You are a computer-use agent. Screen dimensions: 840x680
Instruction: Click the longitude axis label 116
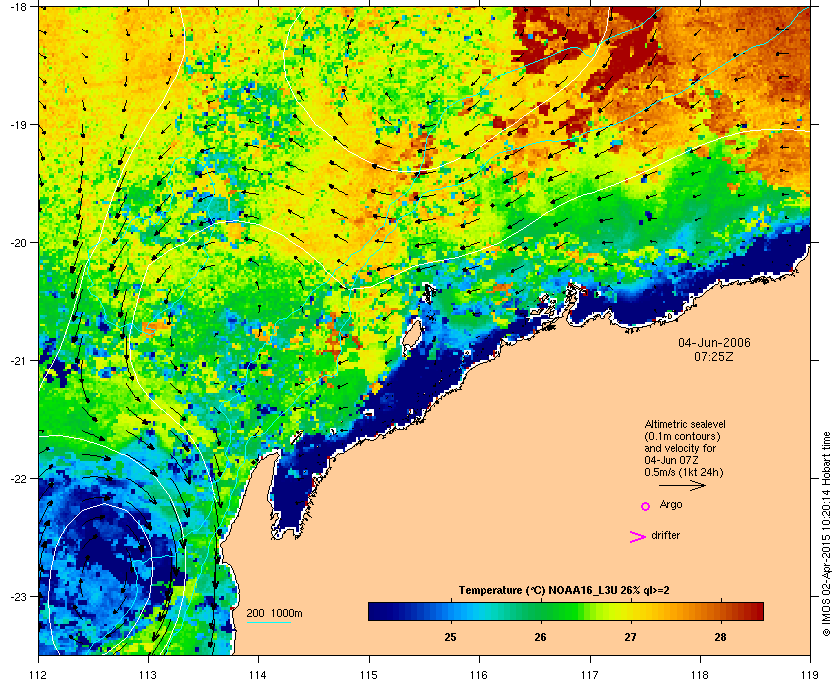click(479, 674)
